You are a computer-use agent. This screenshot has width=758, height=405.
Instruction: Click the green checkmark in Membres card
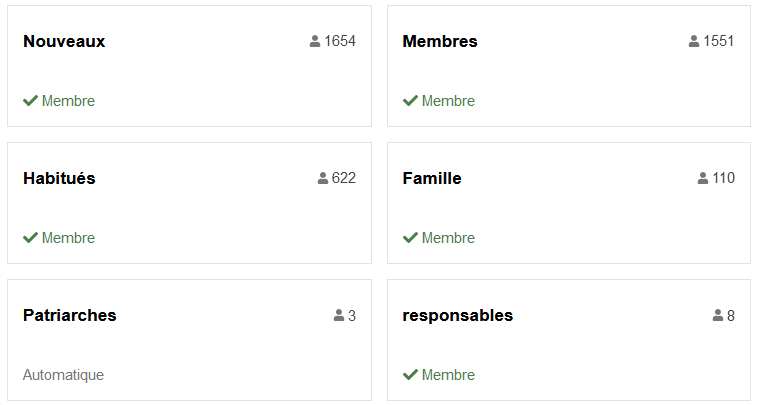click(x=410, y=101)
